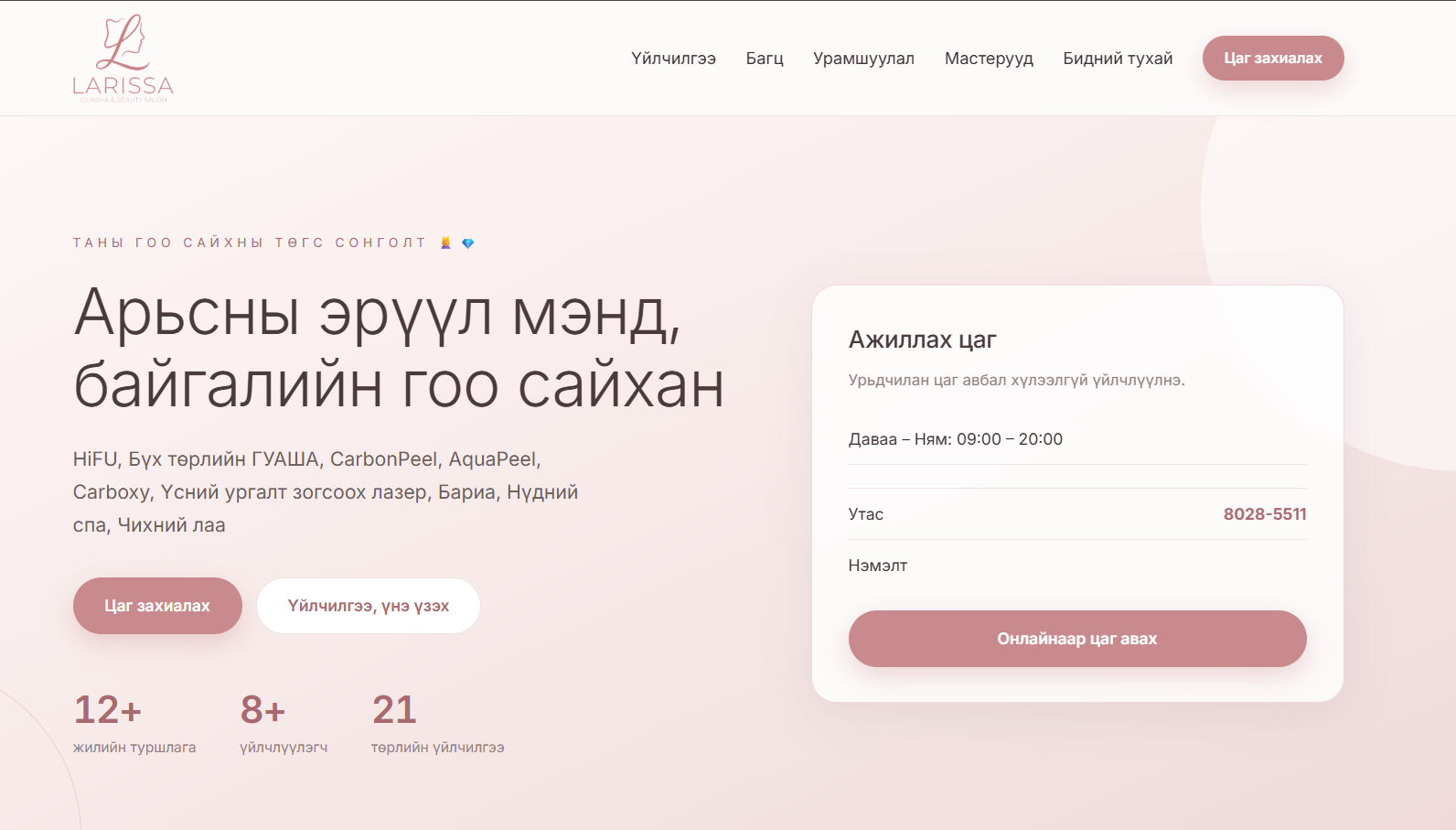Open the Багц nav menu item

765,59
